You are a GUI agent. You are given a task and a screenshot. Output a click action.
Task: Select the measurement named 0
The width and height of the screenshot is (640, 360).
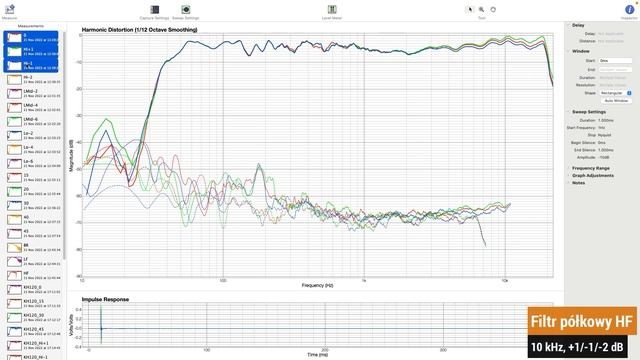31,38
